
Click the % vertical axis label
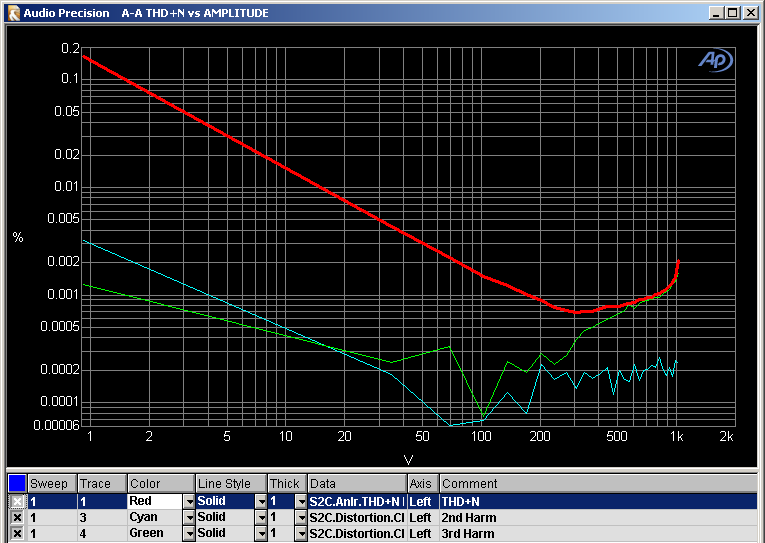[18, 238]
